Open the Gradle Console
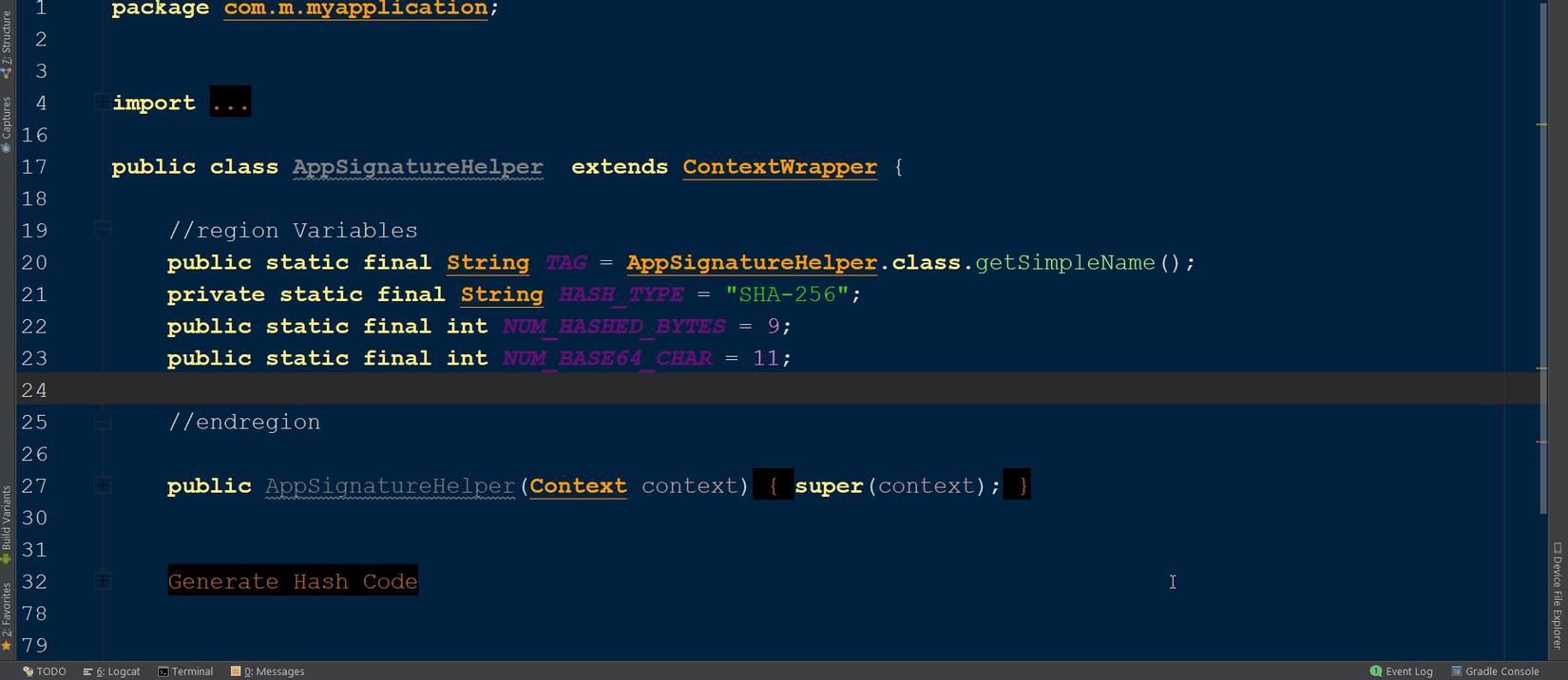Screen dimensions: 1568x680 point(1495,671)
